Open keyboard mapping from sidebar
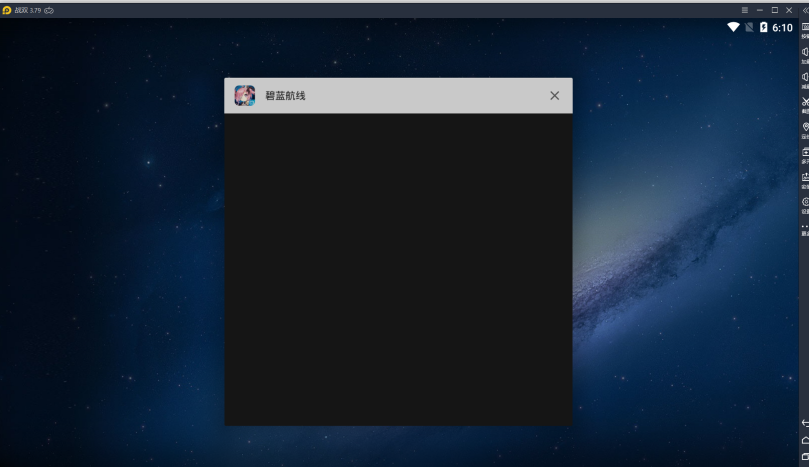This screenshot has height=467, width=809. tap(805, 28)
